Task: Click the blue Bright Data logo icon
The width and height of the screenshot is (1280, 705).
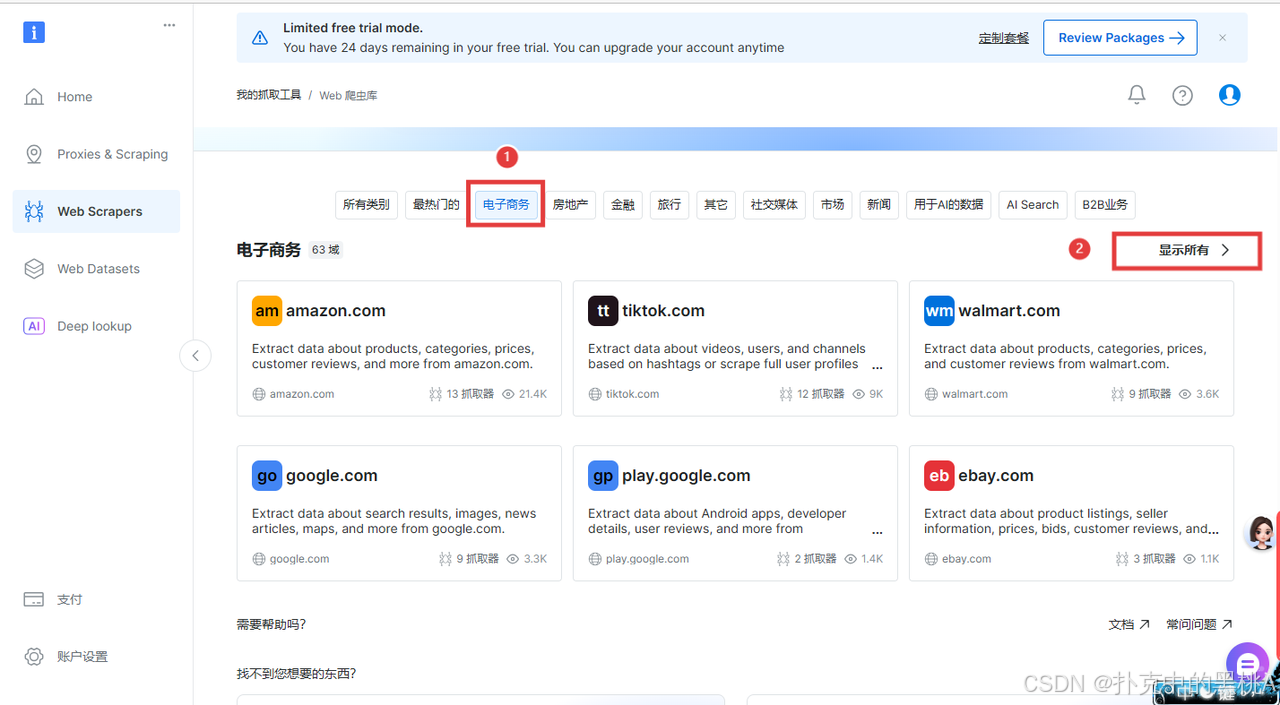Action: (34, 32)
